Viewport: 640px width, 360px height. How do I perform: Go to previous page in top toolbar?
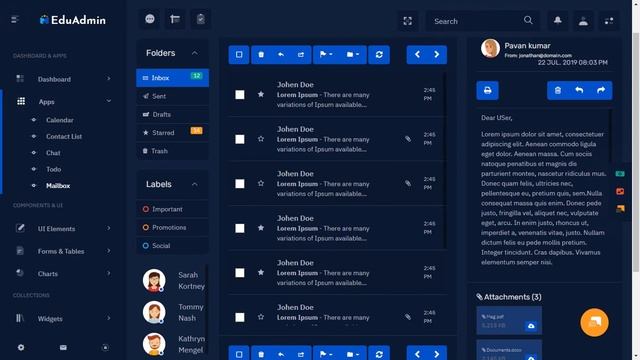(417, 55)
